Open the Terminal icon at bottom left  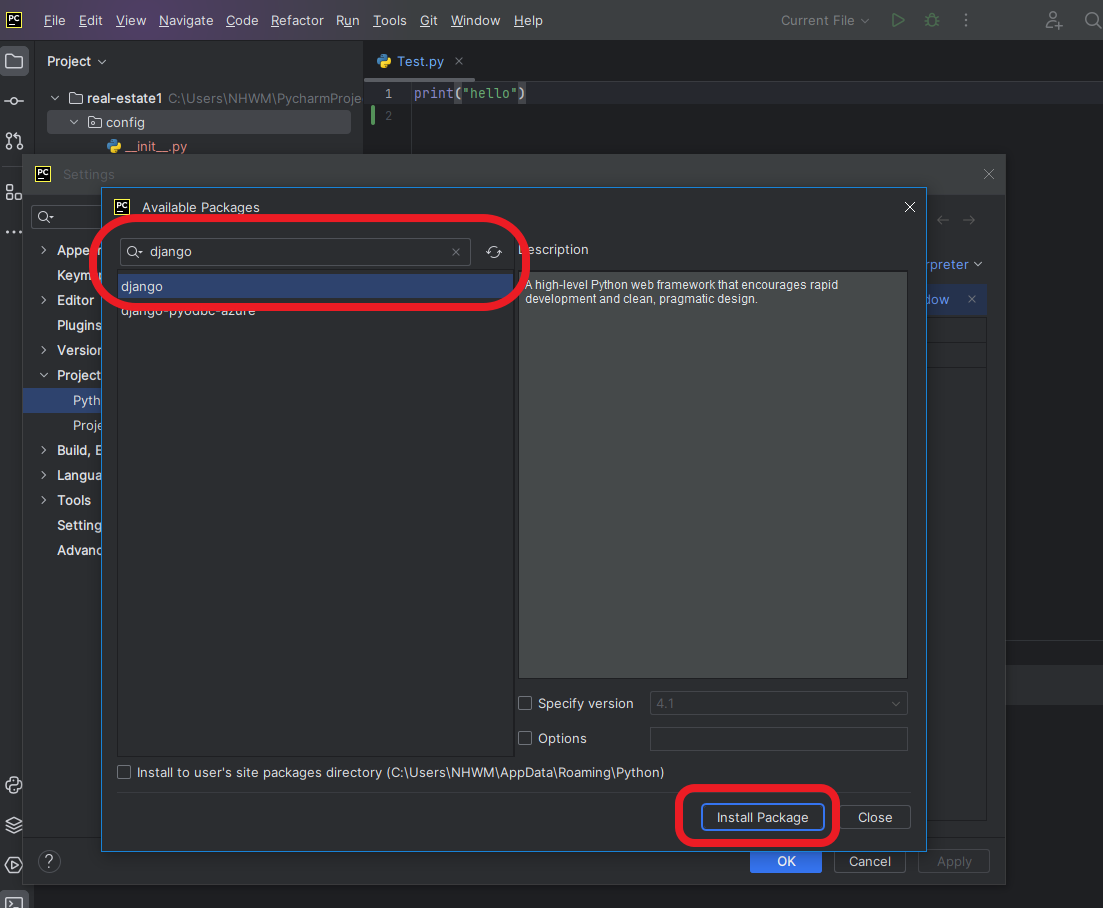[14, 902]
